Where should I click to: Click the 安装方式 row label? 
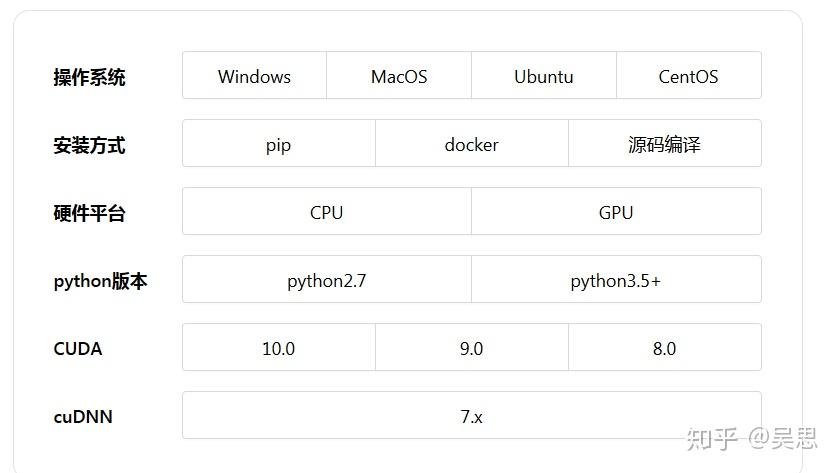point(89,145)
